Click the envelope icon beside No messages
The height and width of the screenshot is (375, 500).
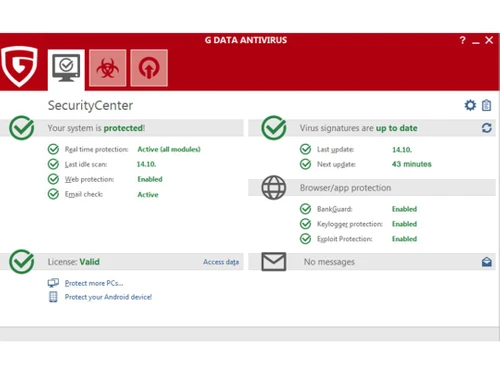coord(274,262)
